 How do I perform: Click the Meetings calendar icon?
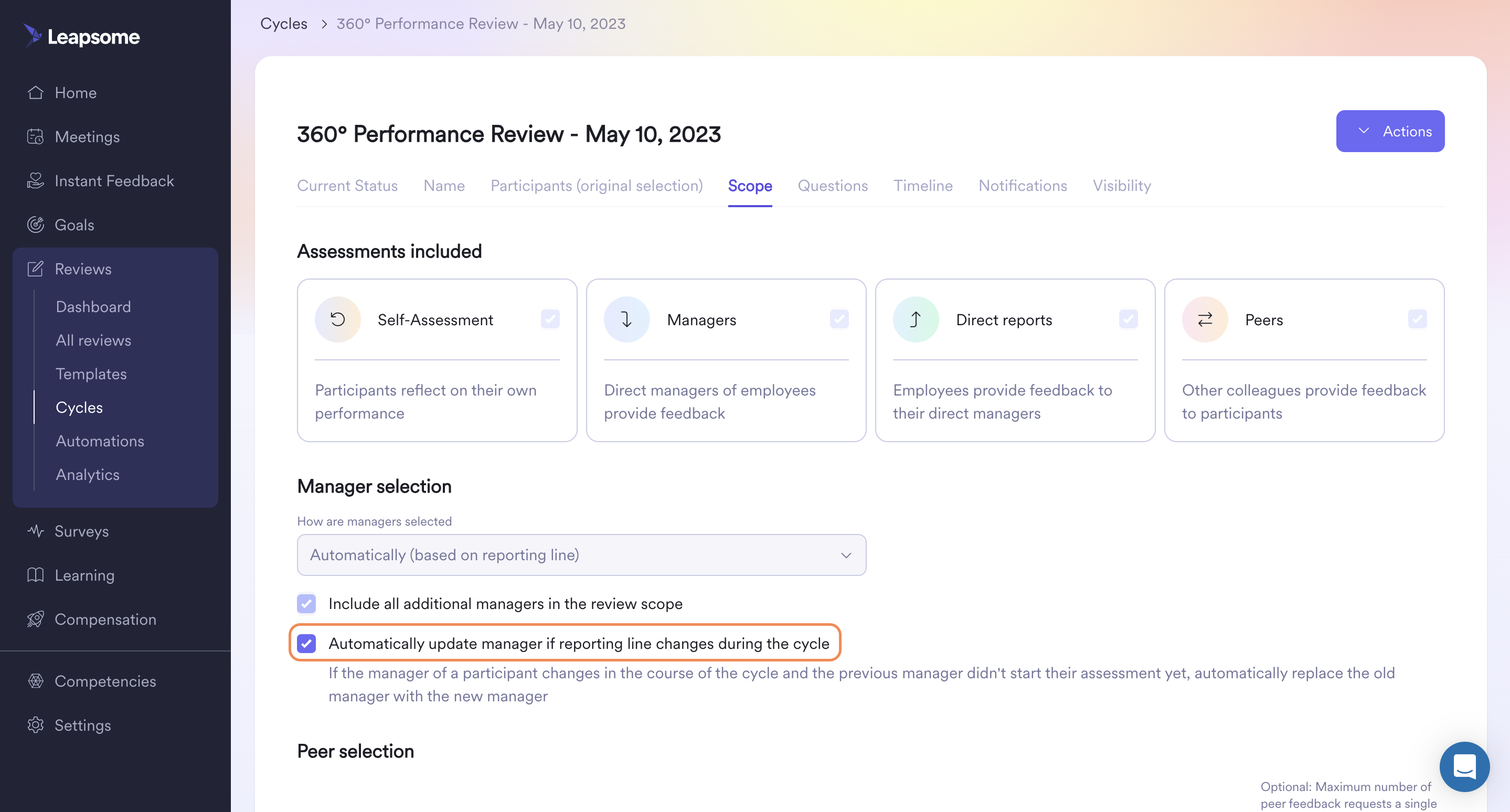click(36, 136)
